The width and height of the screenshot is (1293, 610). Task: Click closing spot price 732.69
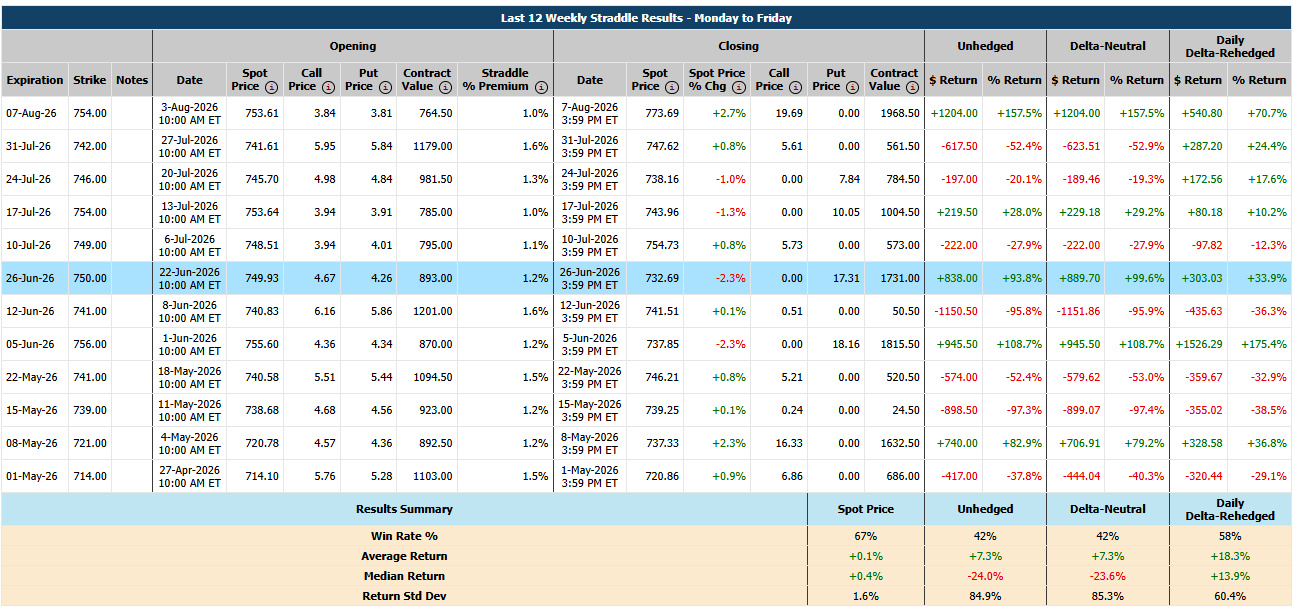(x=662, y=278)
